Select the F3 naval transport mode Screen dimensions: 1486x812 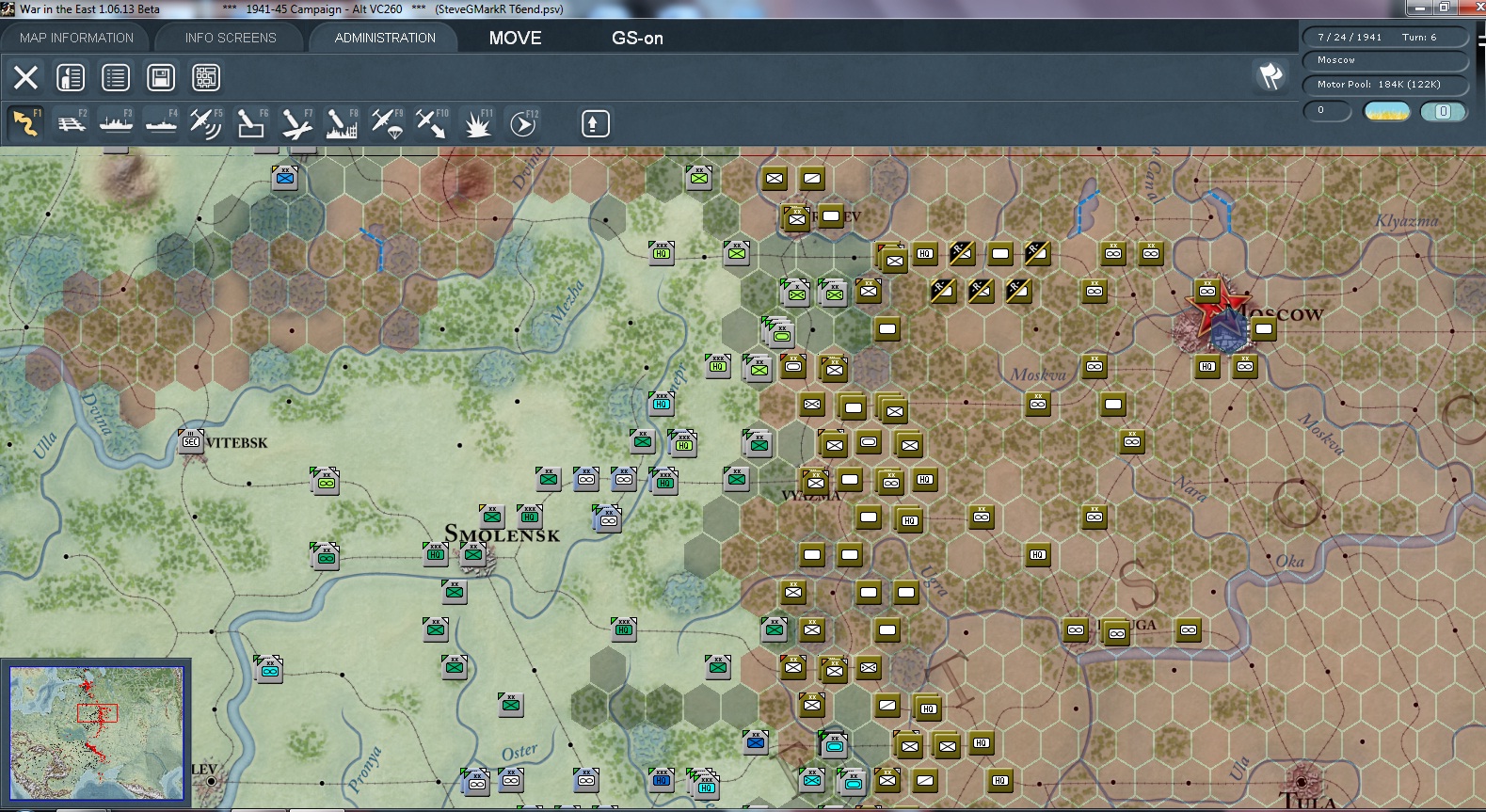click(116, 123)
